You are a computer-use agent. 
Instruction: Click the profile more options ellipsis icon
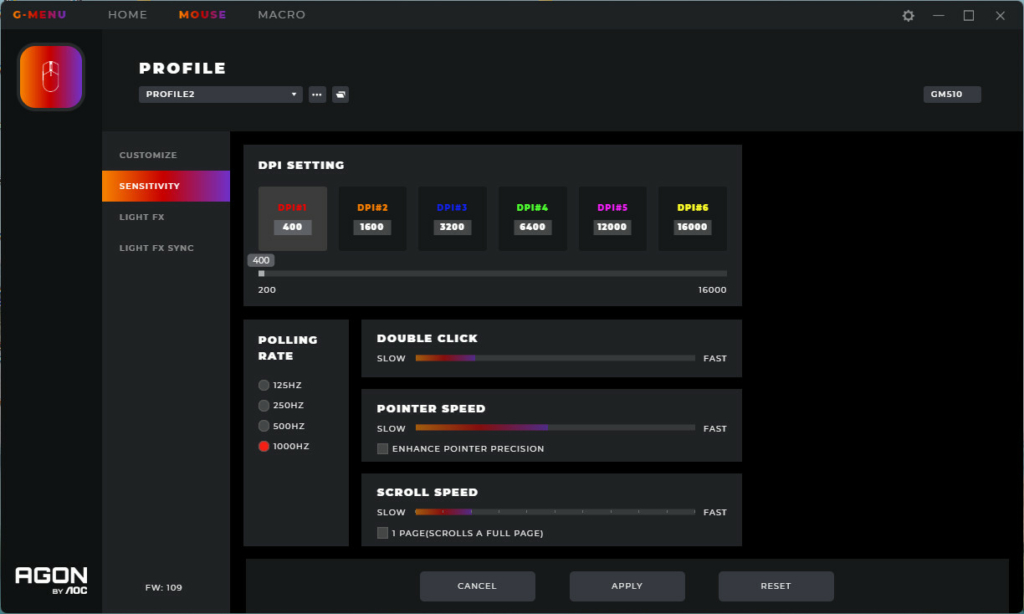317,95
